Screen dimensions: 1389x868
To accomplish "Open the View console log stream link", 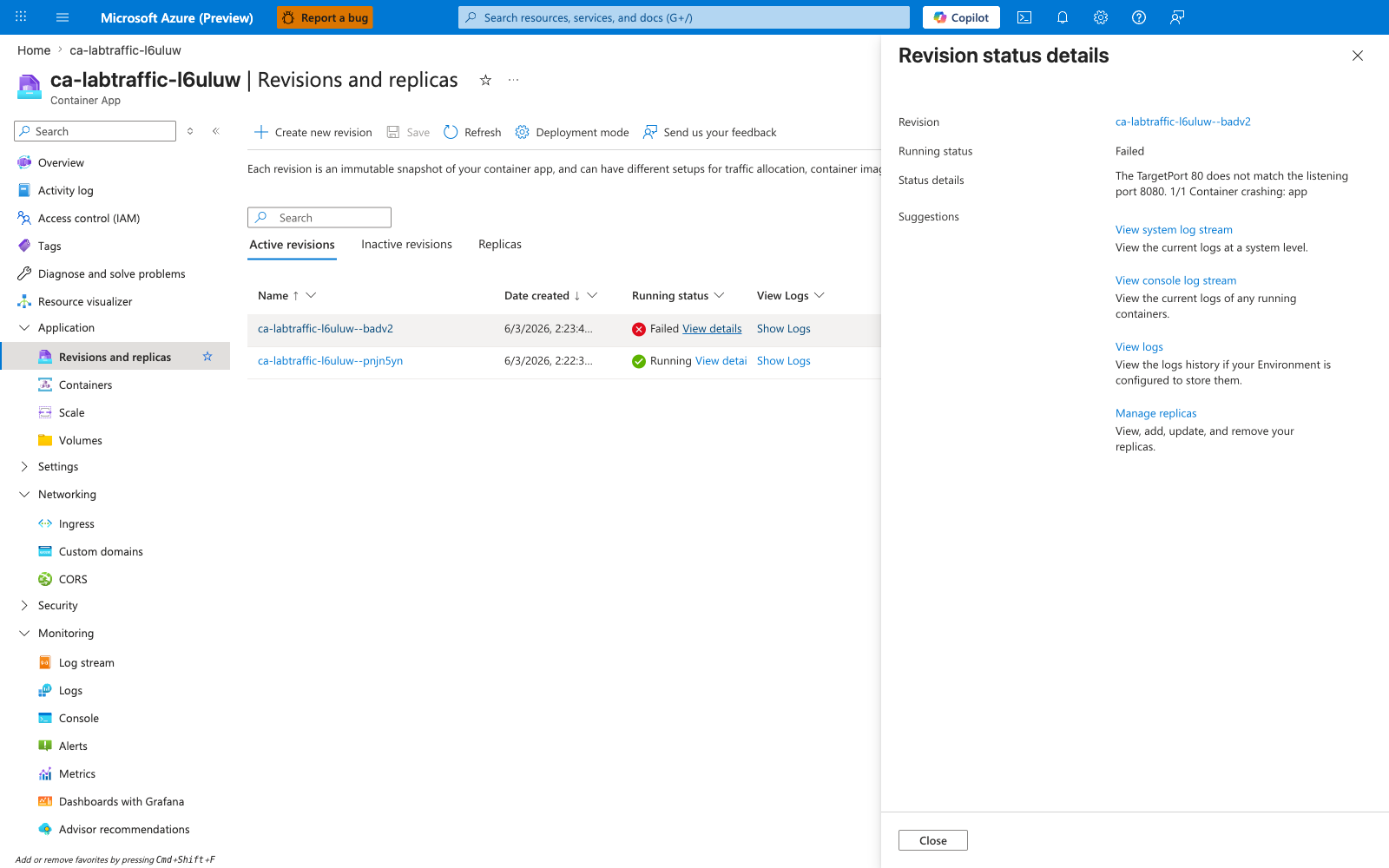I will 1175,280.
